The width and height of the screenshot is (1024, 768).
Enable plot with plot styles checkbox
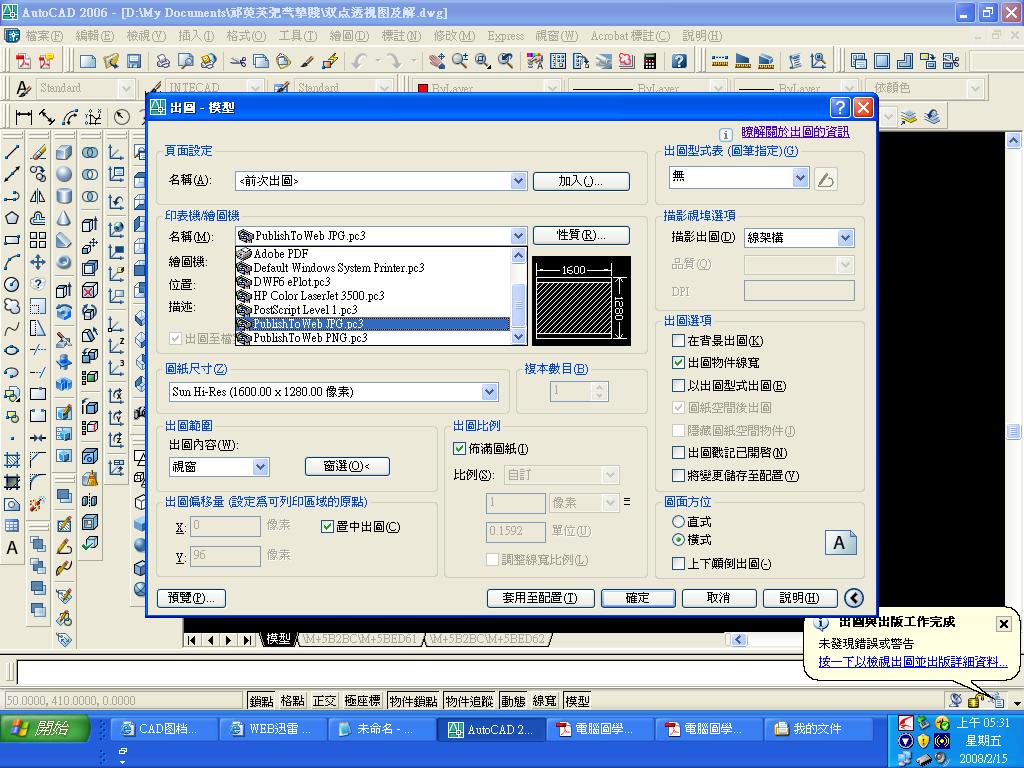click(678, 385)
